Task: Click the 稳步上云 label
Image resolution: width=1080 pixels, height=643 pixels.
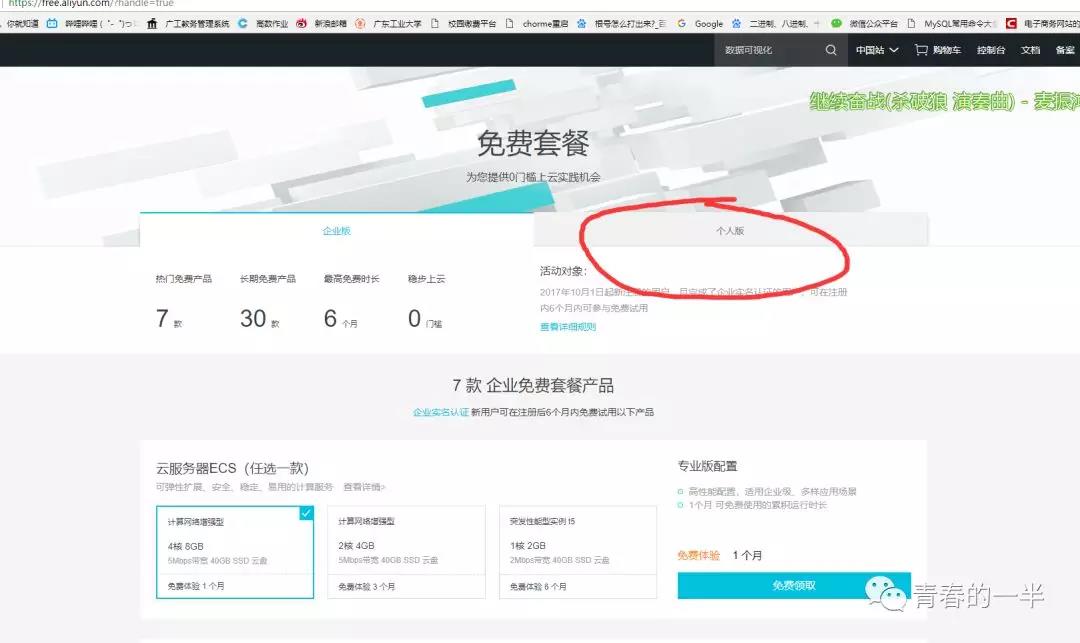Action: (x=426, y=279)
